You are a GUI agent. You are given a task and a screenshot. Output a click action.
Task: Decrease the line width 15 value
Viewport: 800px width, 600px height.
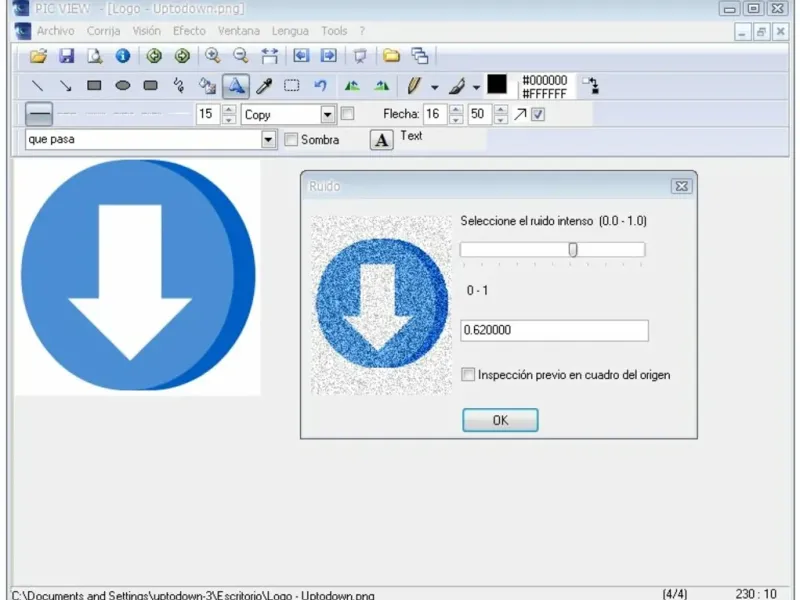pyautogui.click(x=229, y=119)
